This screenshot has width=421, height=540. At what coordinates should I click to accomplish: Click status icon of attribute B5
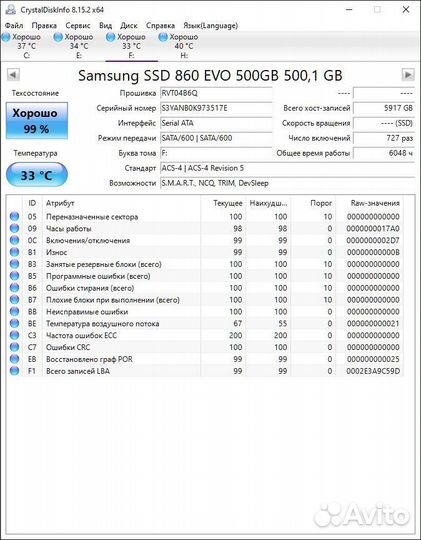click(x=14, y=276)
